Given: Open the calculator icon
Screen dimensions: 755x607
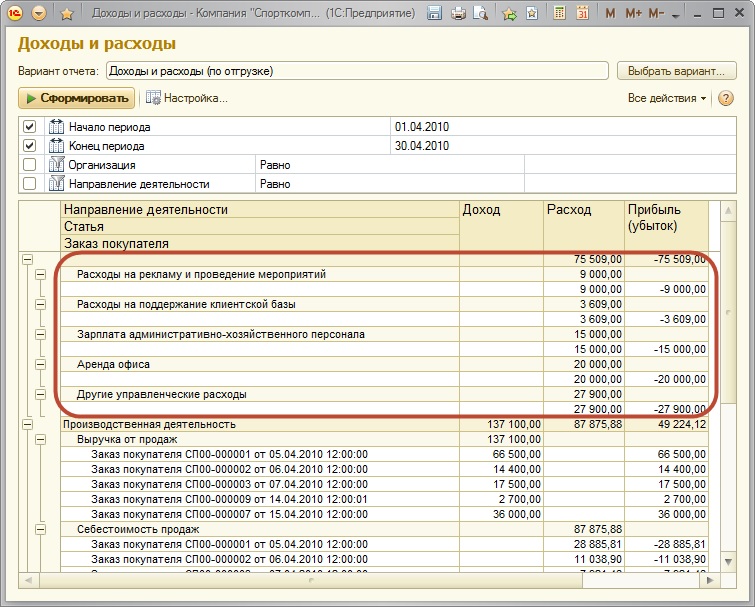Looking at the screenshot, I should 559,14.
